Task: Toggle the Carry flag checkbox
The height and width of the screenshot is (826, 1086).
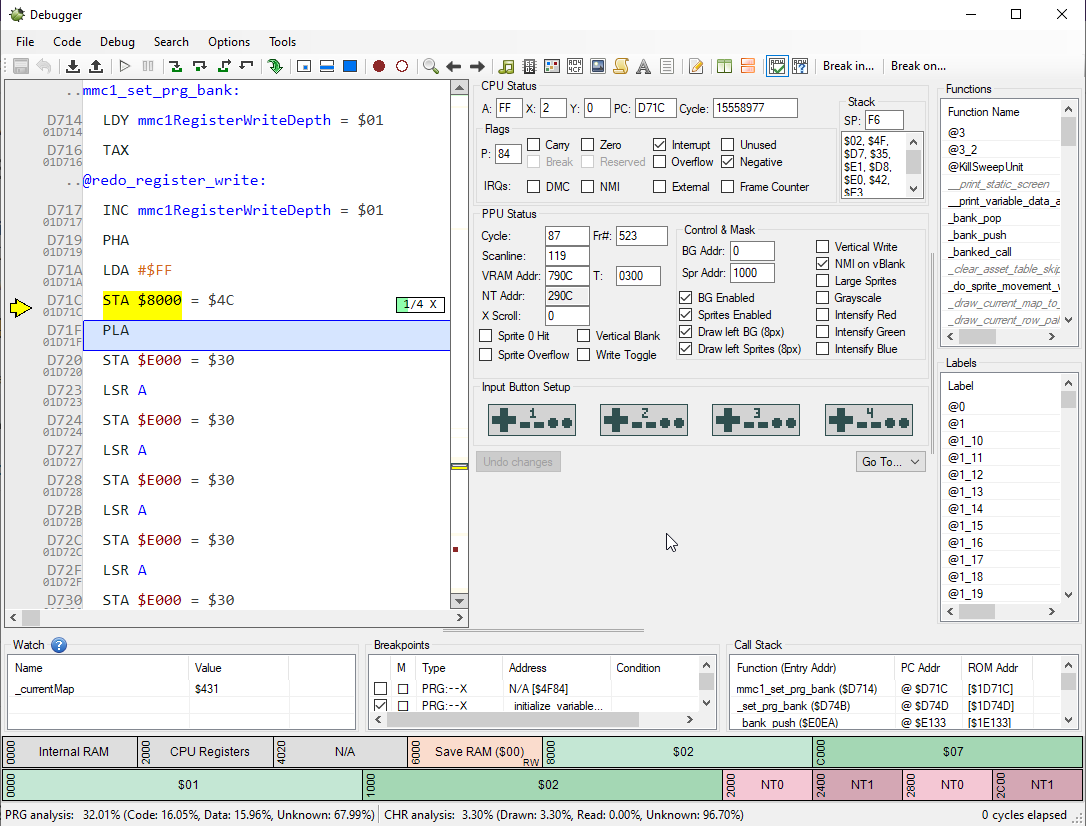Action: pos(533,145)
